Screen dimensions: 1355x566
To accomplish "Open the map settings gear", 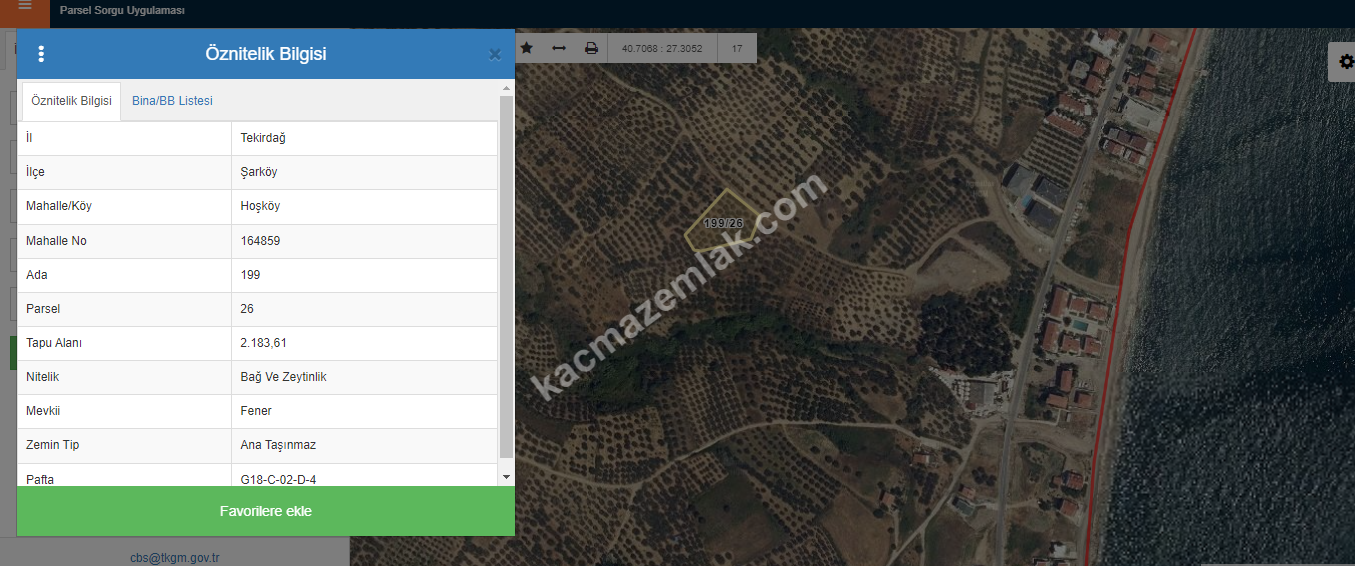I will tap(1343, 62).
